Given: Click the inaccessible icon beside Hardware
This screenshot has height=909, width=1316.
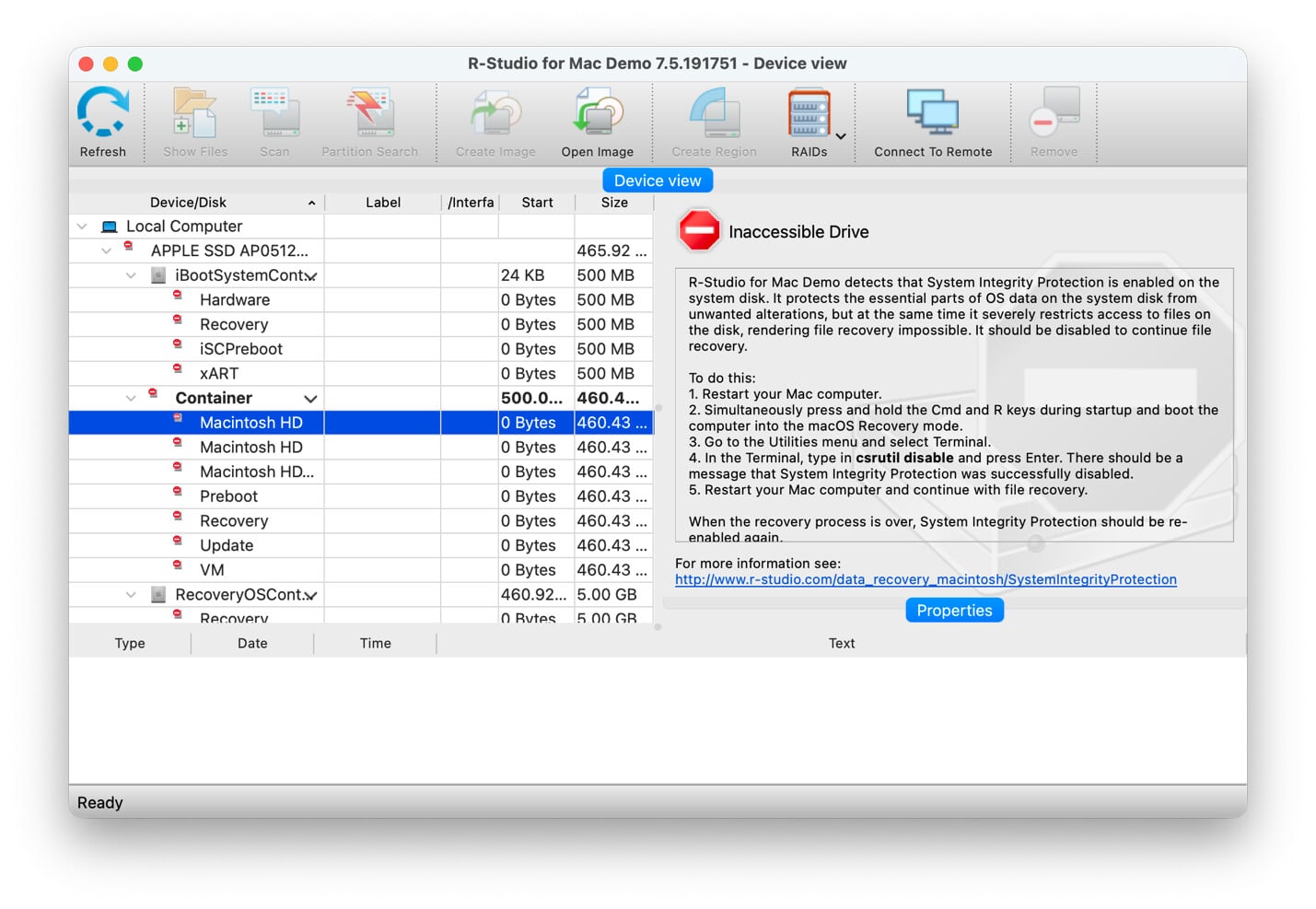Looking at the screenshot, I should point(178,296).
